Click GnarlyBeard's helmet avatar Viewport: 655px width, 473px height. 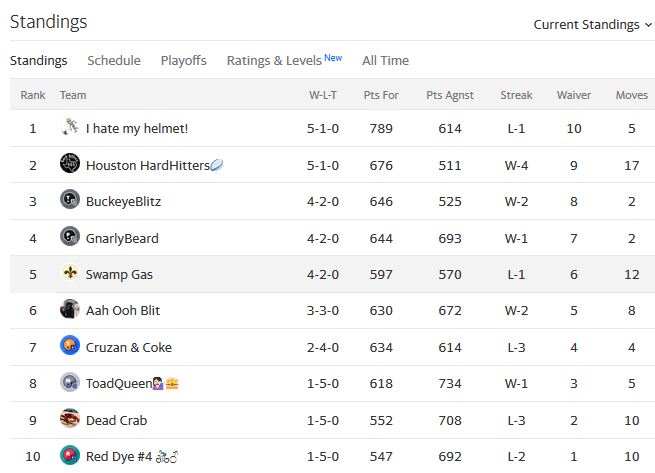[x=70, y=236]
